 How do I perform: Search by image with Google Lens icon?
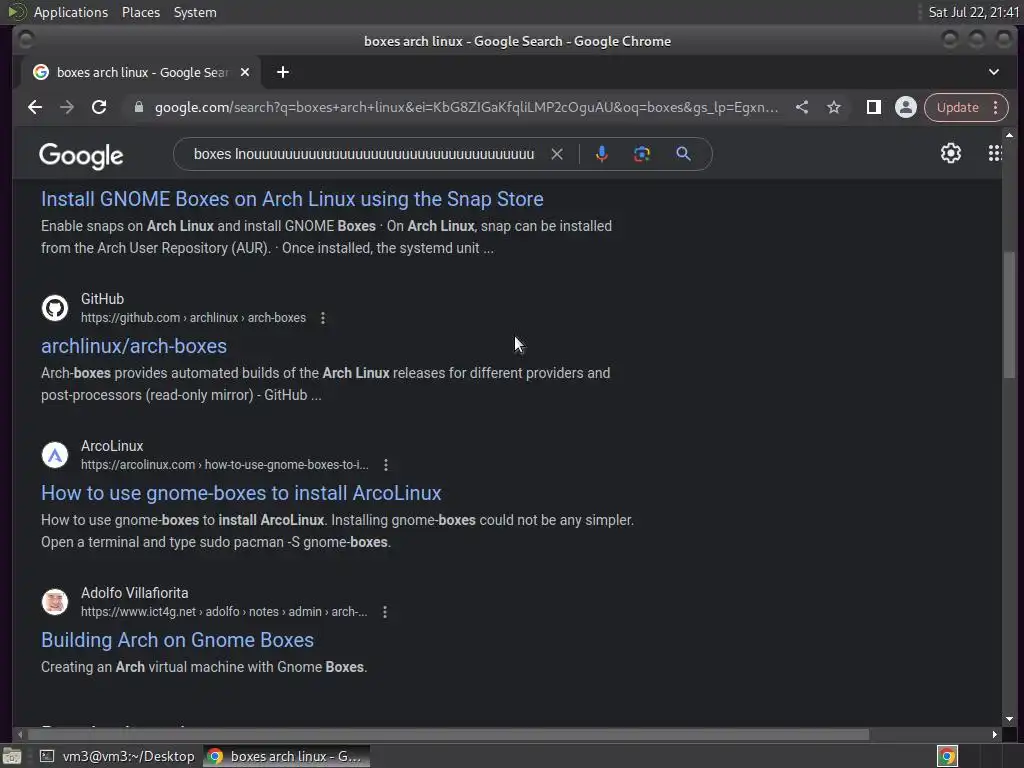[x=641, y=154]
